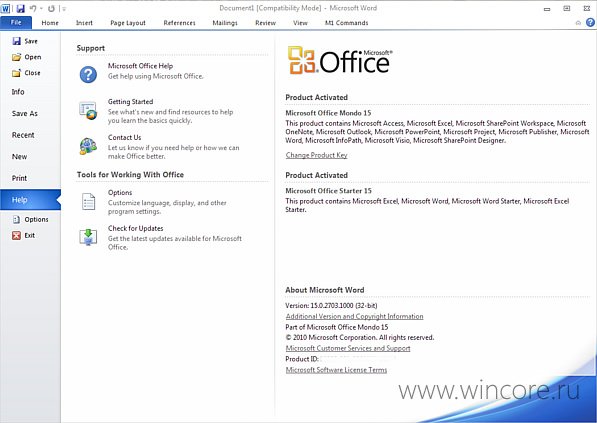
Task: Click the red Exit icon in sidebar
Action: pyautogui.click(x=16, y=236)
